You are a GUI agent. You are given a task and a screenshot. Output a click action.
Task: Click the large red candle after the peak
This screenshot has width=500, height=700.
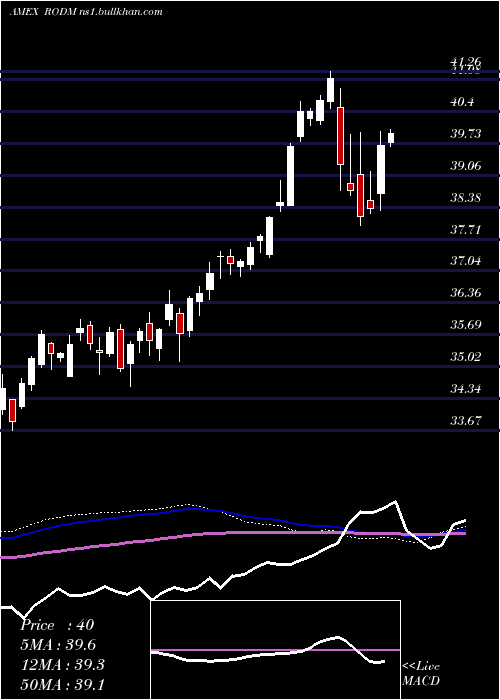click(341, 136)
